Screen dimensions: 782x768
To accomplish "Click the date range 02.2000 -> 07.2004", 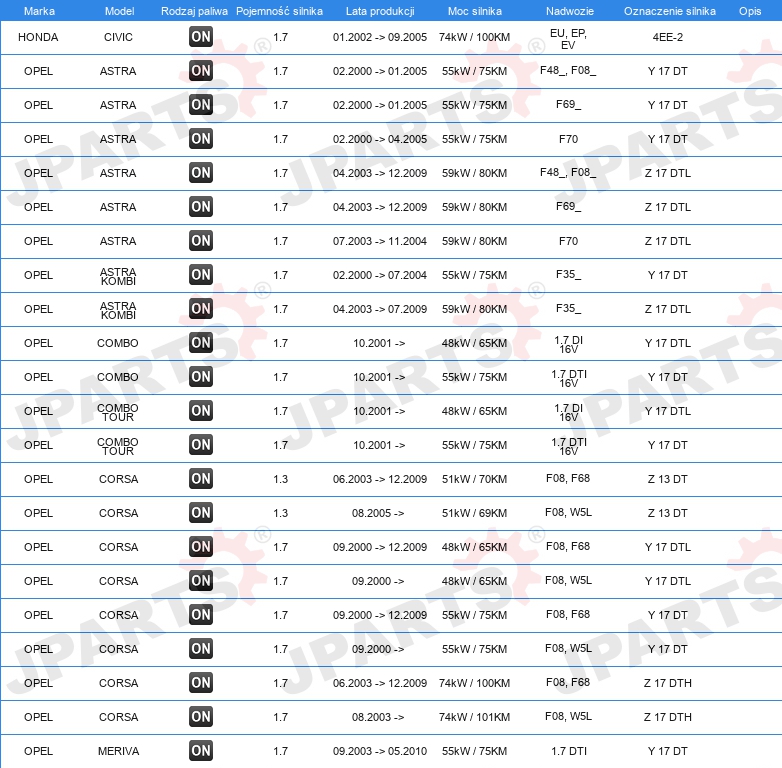I will click(380, 275).
